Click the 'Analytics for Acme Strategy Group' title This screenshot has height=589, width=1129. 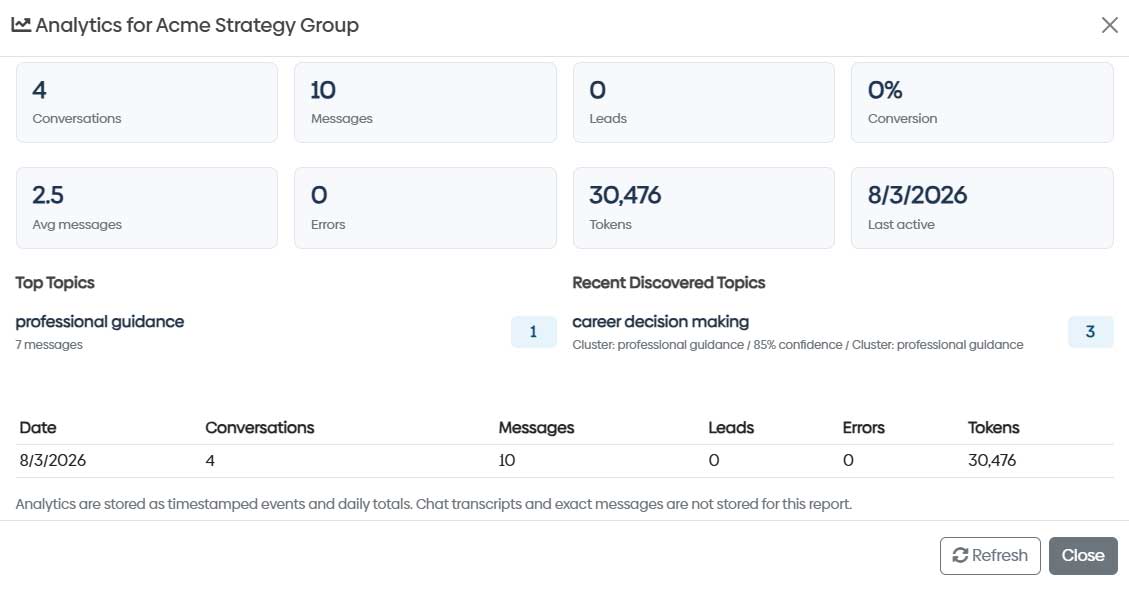coord(197,25)
